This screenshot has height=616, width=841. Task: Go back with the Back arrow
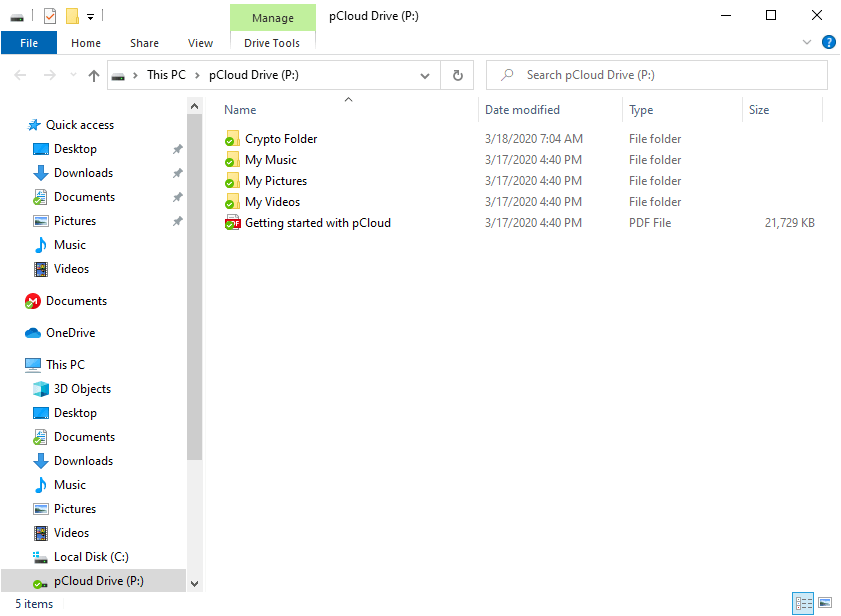pyautogui.click(x=20, y=75)
